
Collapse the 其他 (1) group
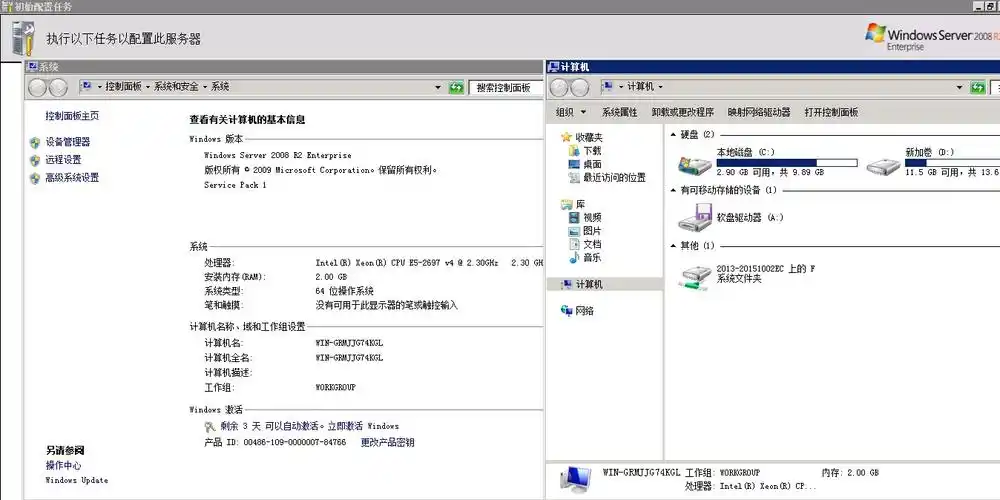click(673, 246)
